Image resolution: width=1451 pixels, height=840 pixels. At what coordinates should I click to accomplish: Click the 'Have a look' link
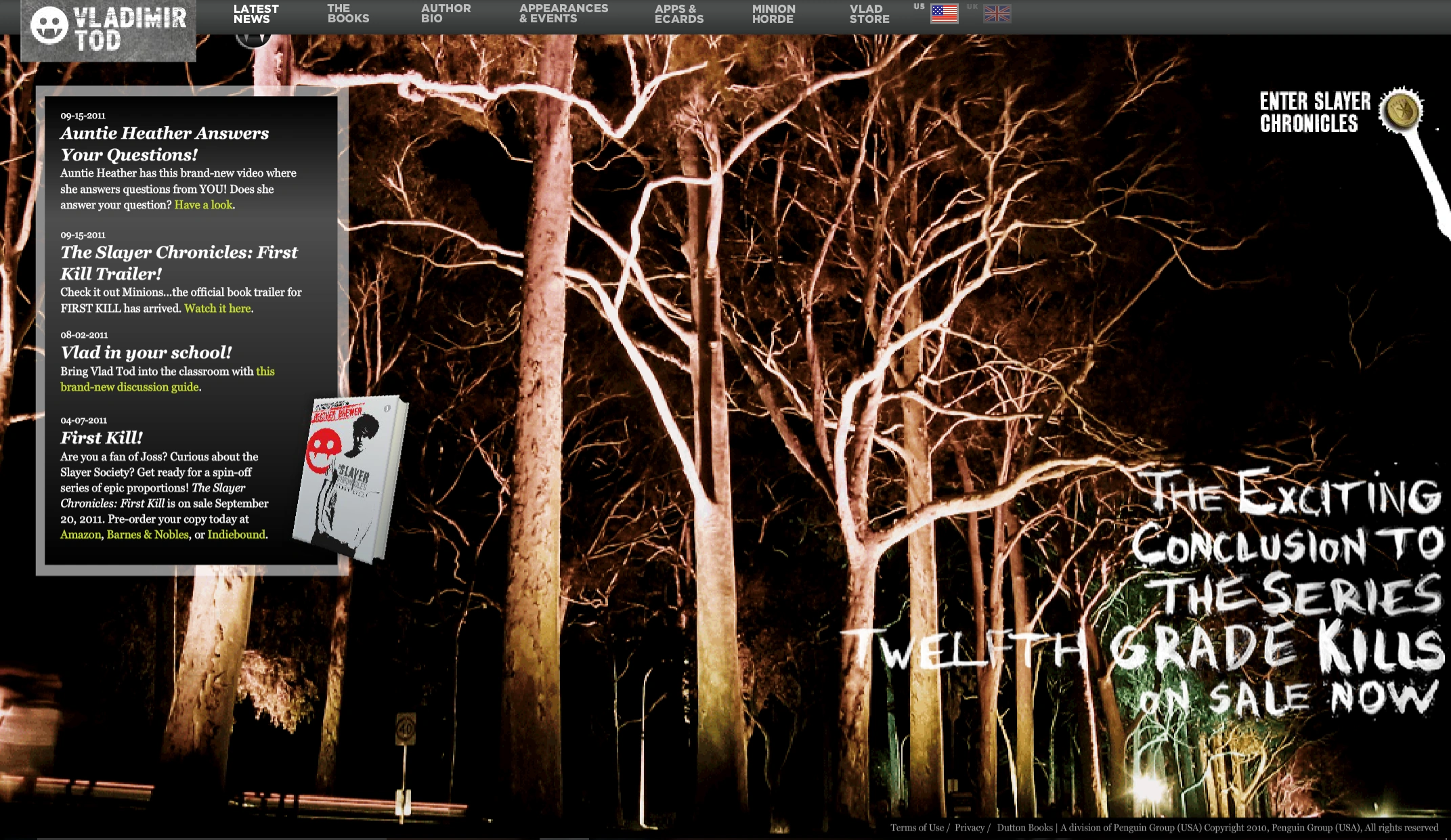203,205
